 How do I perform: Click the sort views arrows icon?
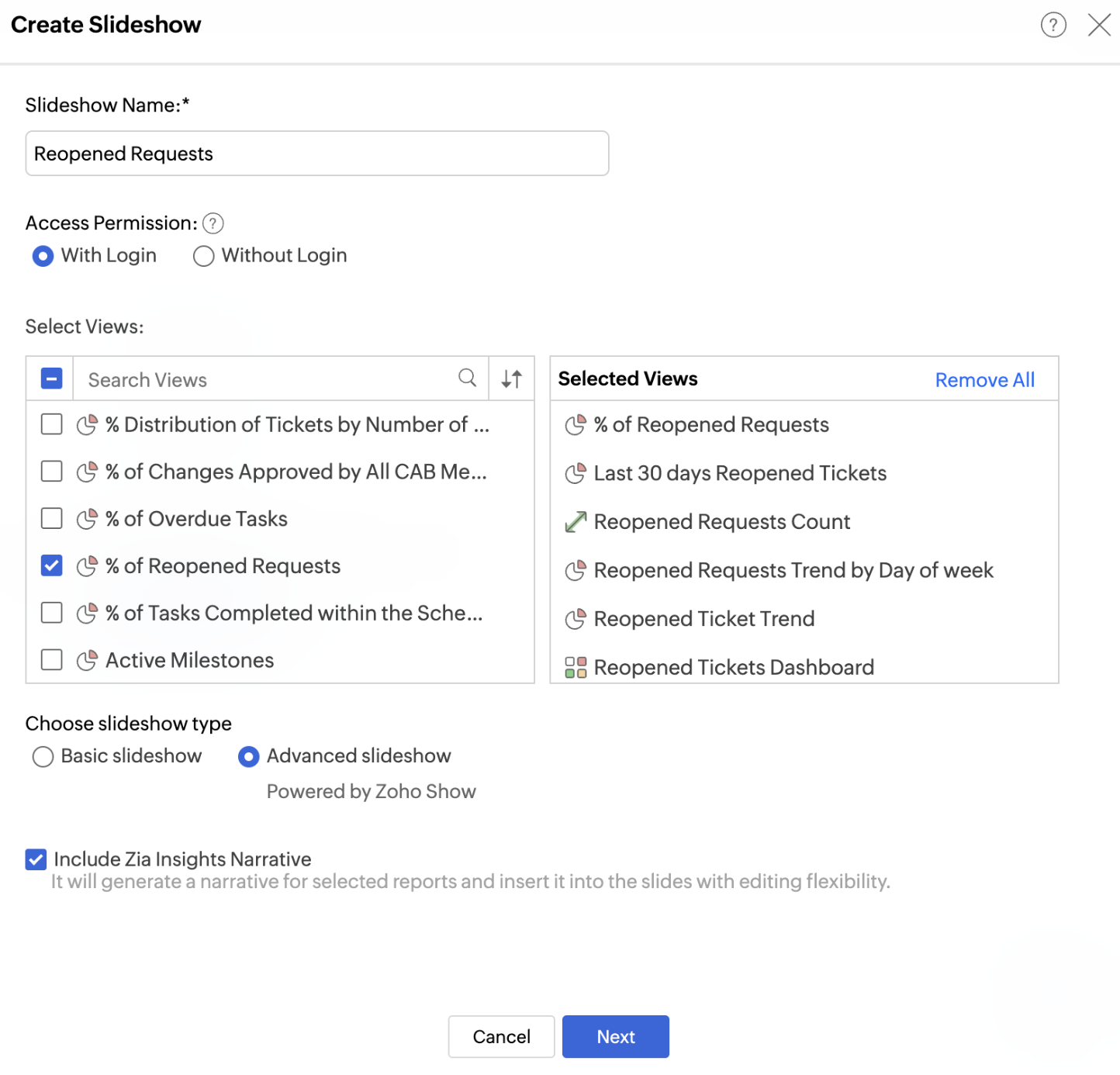[512, 378]
